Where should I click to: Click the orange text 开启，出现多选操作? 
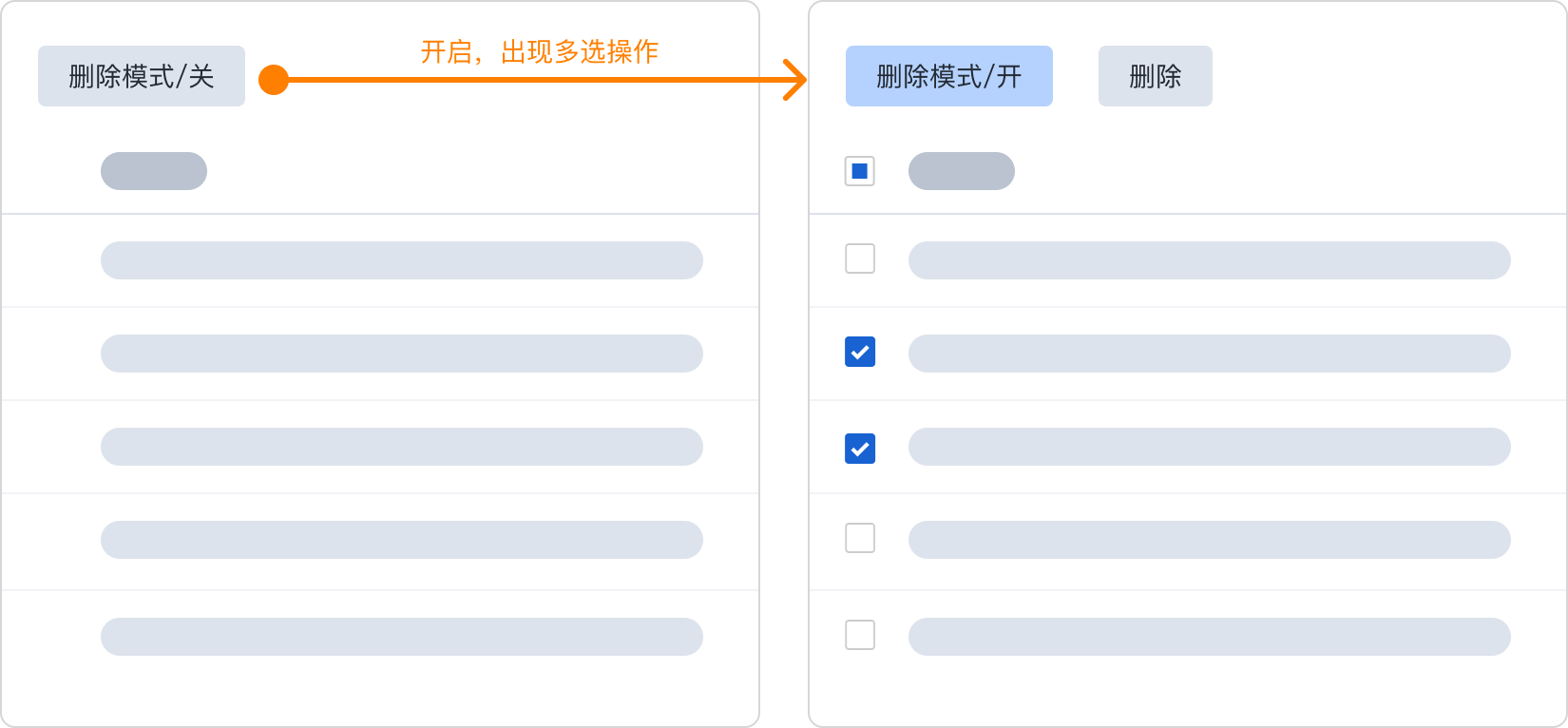point(539,51)
